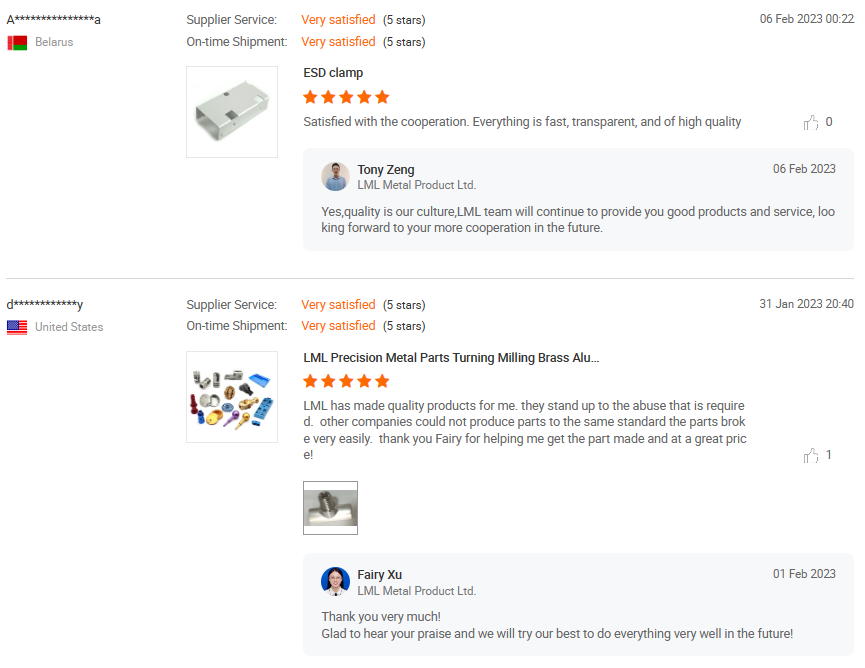Like the ESD clamp review with thumbs-up

(811, 123)
